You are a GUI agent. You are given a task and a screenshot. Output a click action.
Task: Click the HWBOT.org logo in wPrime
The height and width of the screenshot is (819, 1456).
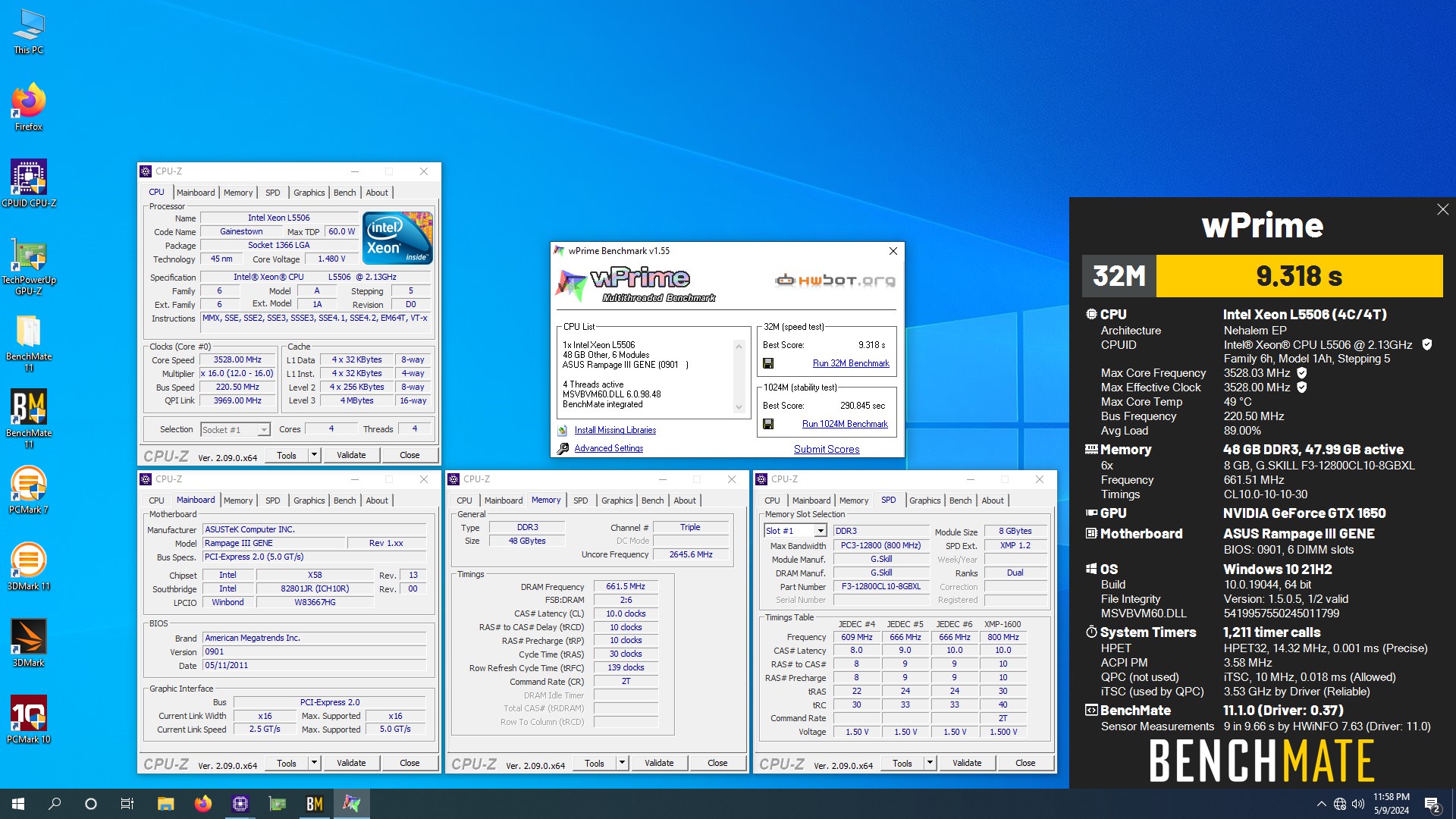[835, 281]
